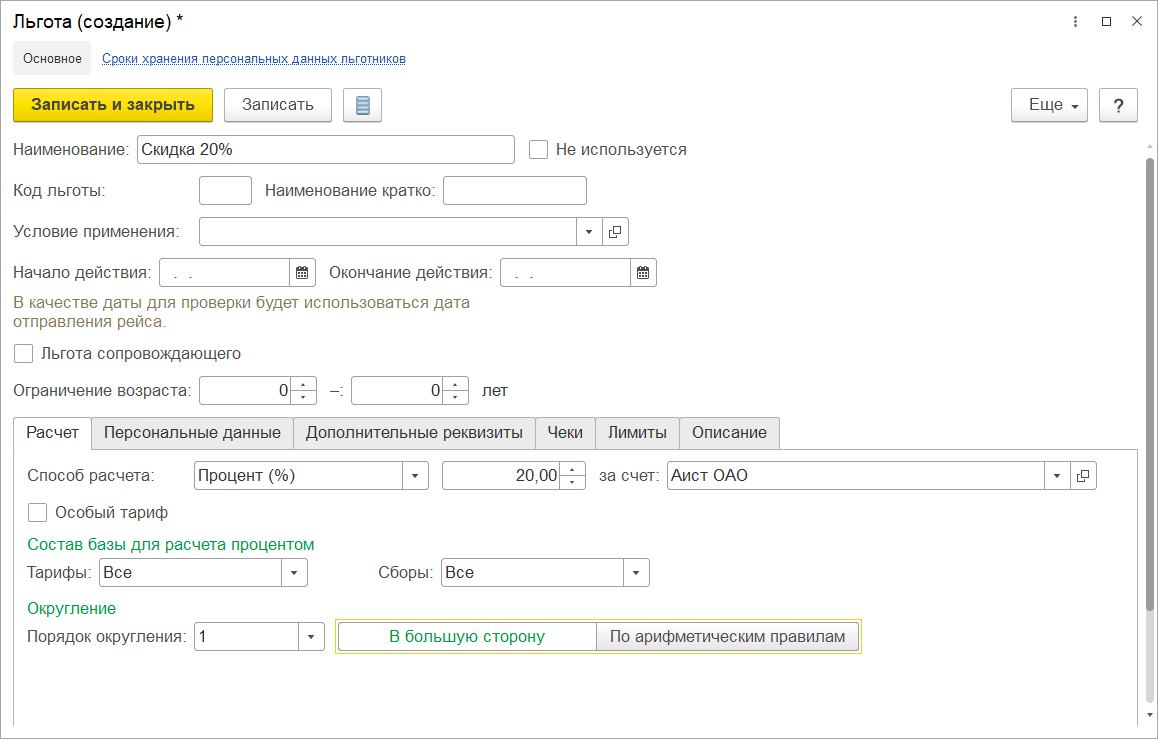Expand the Сборы dropdown

(x=636, y=572)
